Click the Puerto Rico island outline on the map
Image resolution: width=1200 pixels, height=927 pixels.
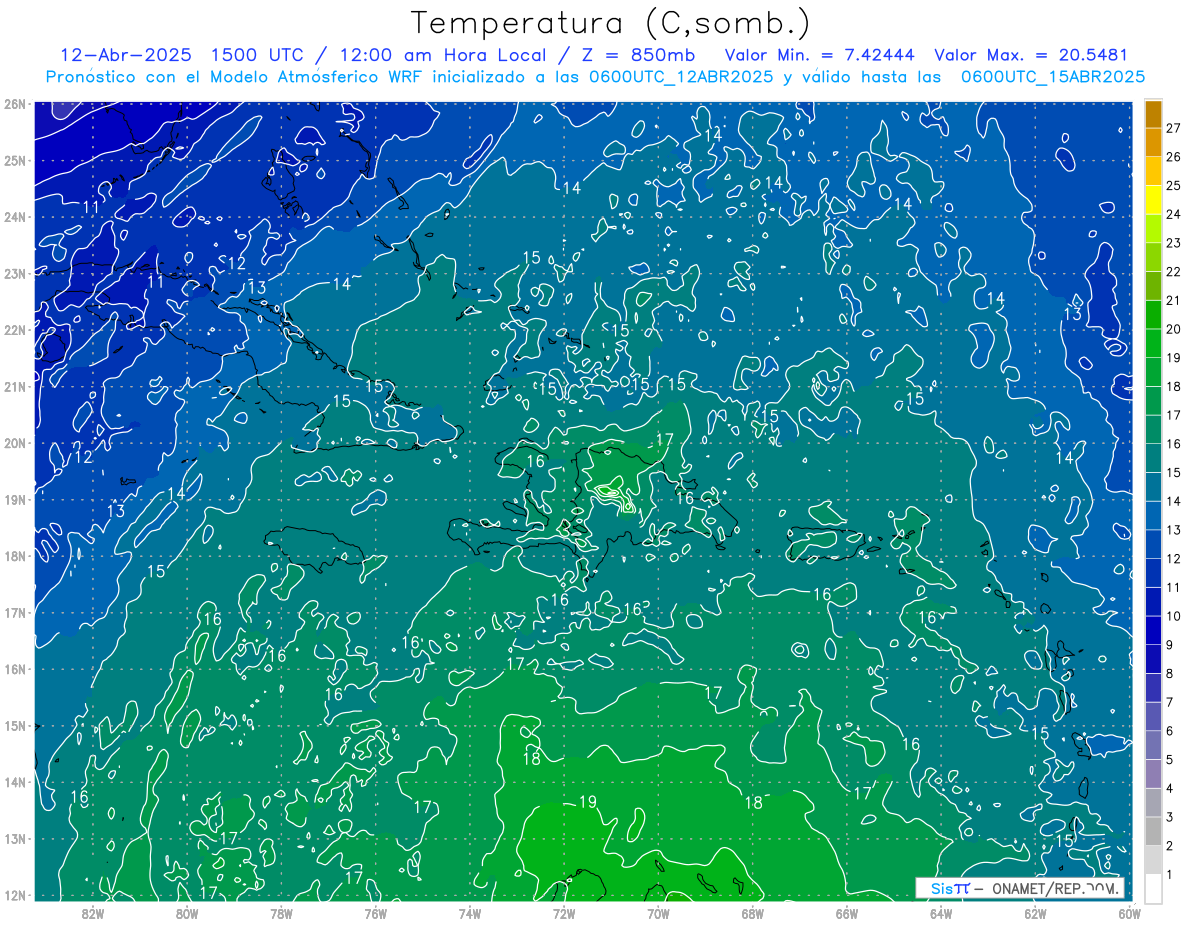click(825, 544)
